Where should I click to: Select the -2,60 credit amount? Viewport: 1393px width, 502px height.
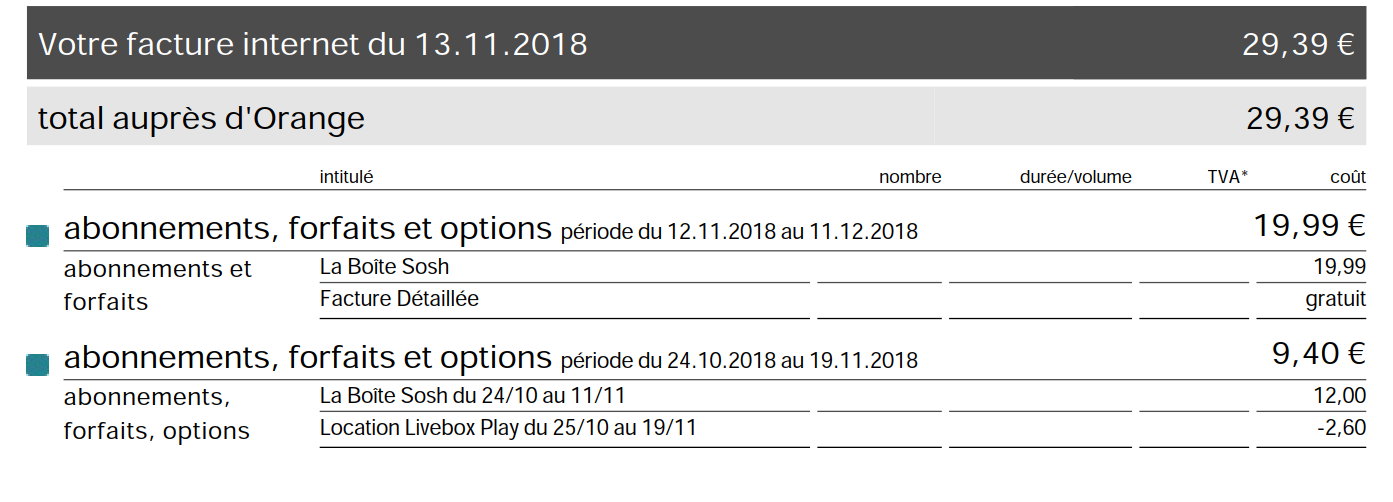click(x=1342, y=428)
